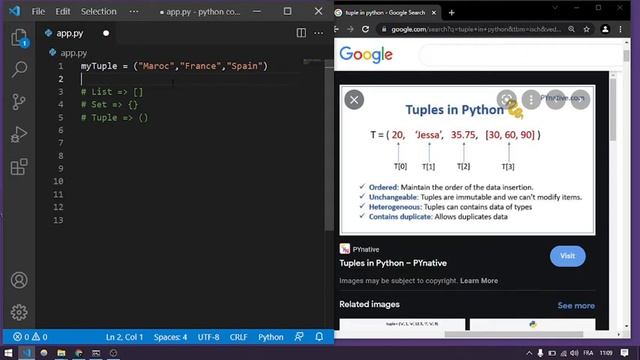
Task: Click the VS Code logo icon
Action: click(x=14, y=11)
